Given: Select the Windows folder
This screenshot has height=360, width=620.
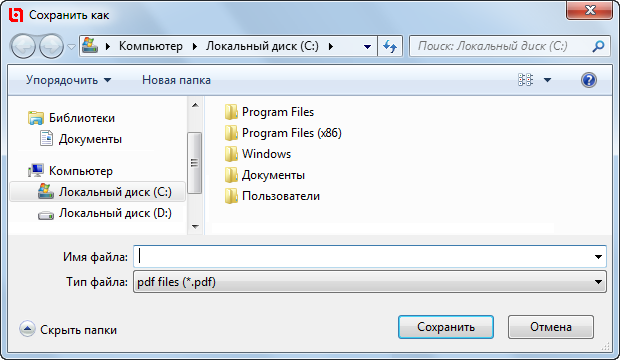Looking at the screenshot, I should [x=258, y=154].
